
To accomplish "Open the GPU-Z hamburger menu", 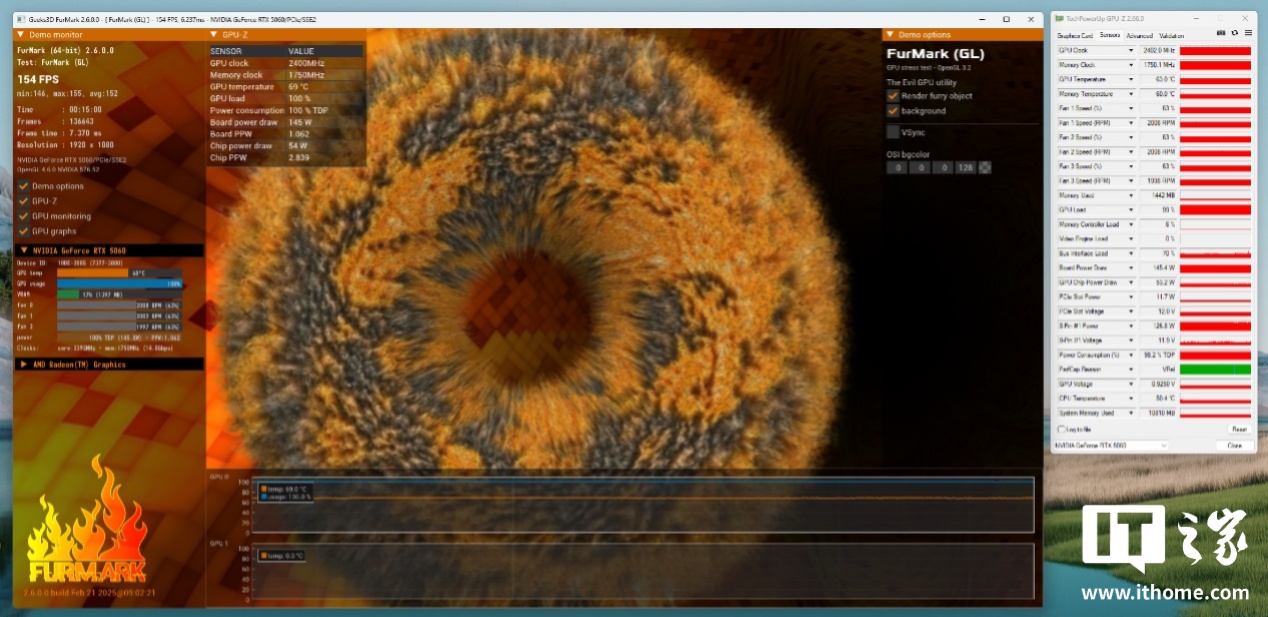I will coord(1248,33).
